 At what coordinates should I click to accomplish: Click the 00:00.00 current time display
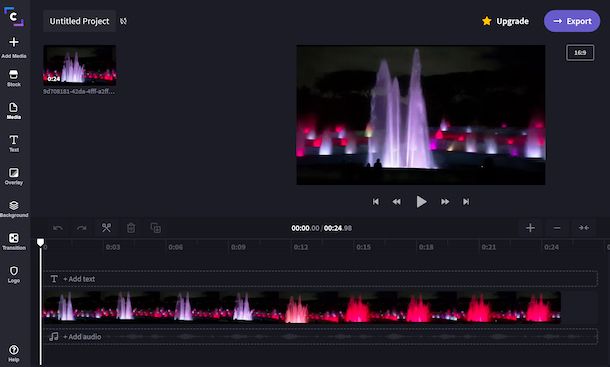click(305, 228)
